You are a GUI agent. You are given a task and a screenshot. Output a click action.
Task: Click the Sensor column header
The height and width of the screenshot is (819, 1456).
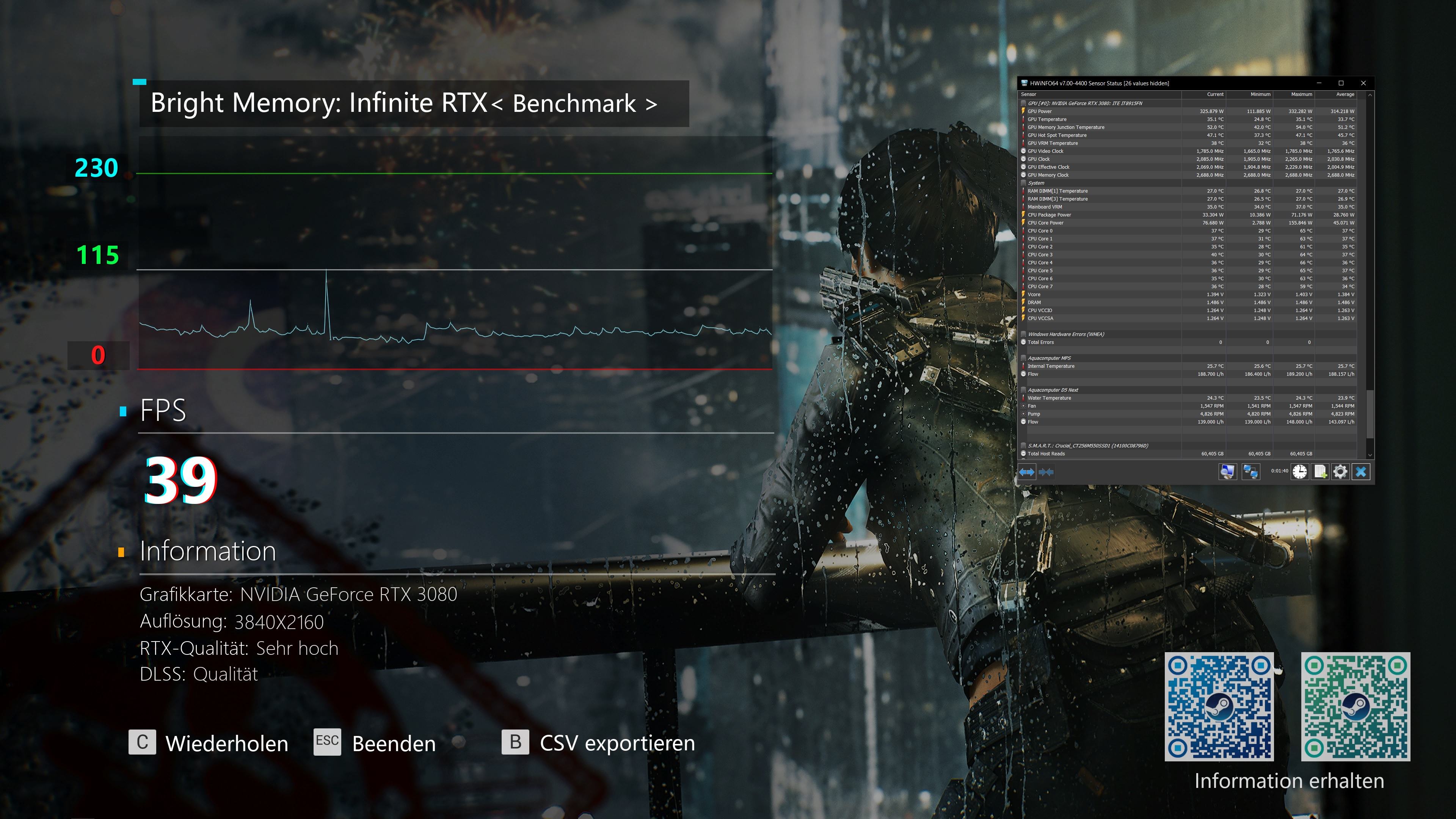tap(1100, 94)
